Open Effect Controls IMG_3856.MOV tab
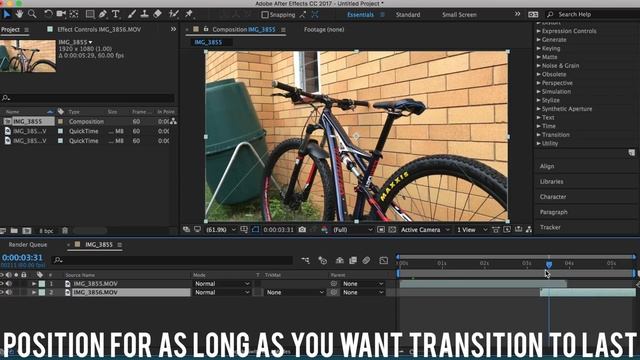 point(99,29)
